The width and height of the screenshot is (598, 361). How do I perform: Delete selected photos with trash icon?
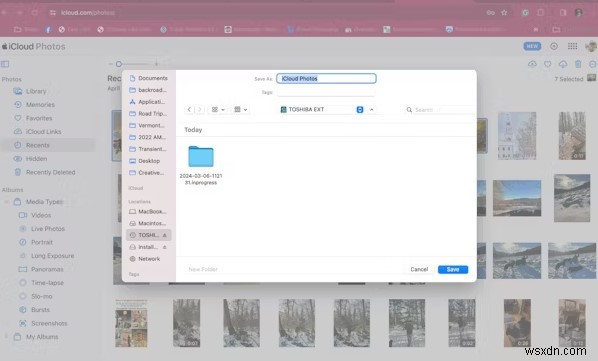tap(578, 64)
